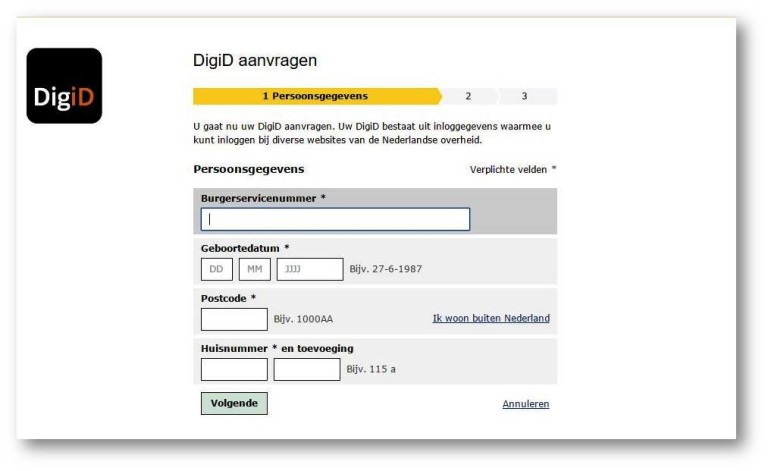
Task: Select step 2 in the progress bar
Action: pyautogui.click(x=469, y=96)
